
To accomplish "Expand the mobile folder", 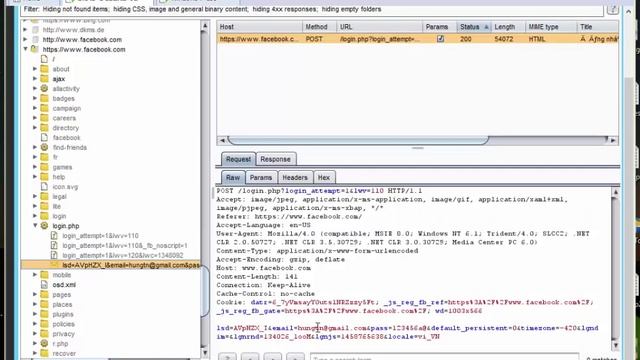I will click(36, 275).
